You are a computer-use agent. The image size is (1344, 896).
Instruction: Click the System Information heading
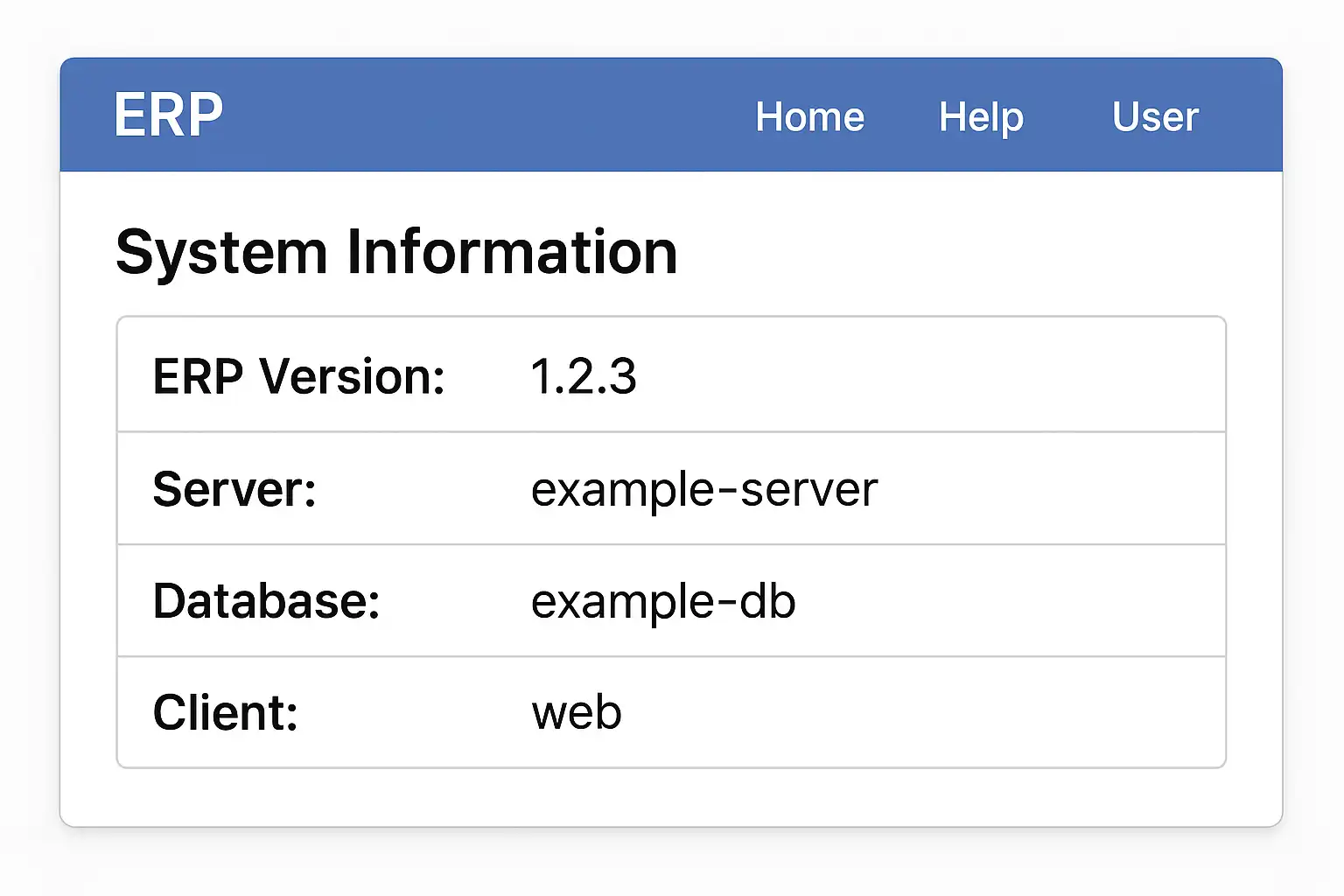(x=396, y=252)
